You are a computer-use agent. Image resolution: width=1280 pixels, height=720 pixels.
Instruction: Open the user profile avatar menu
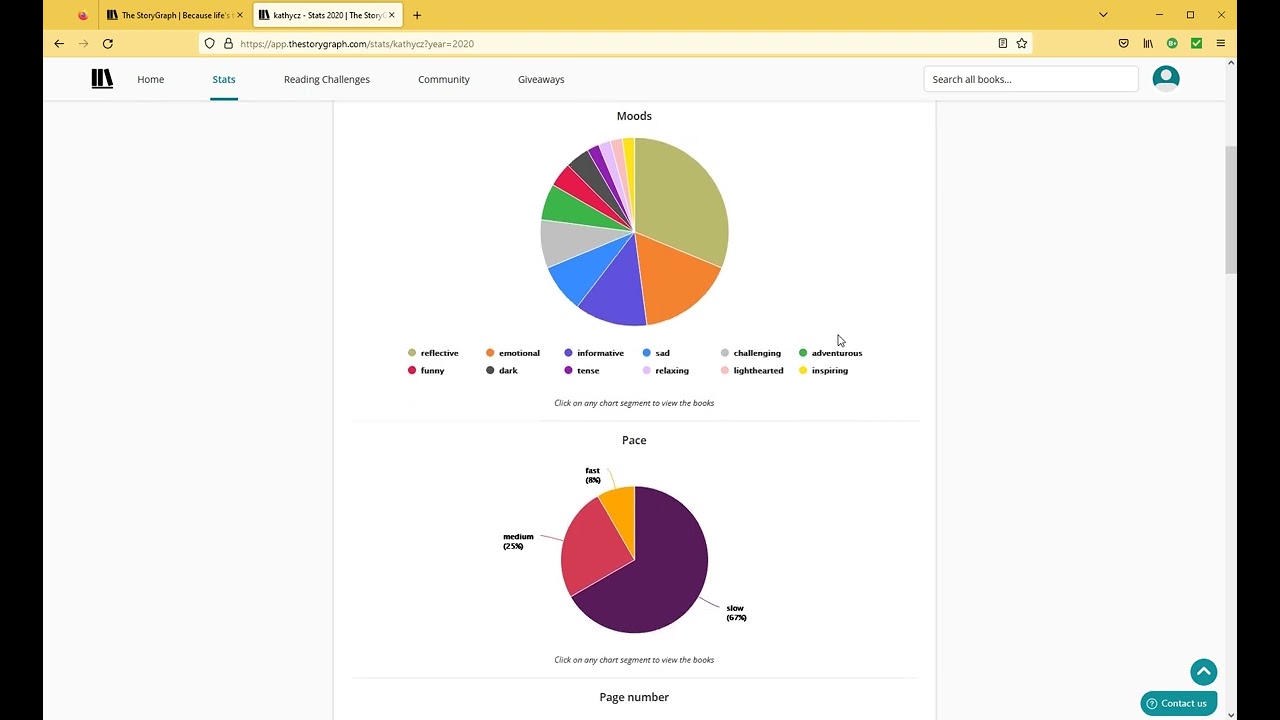click(x=1166, y=79)
